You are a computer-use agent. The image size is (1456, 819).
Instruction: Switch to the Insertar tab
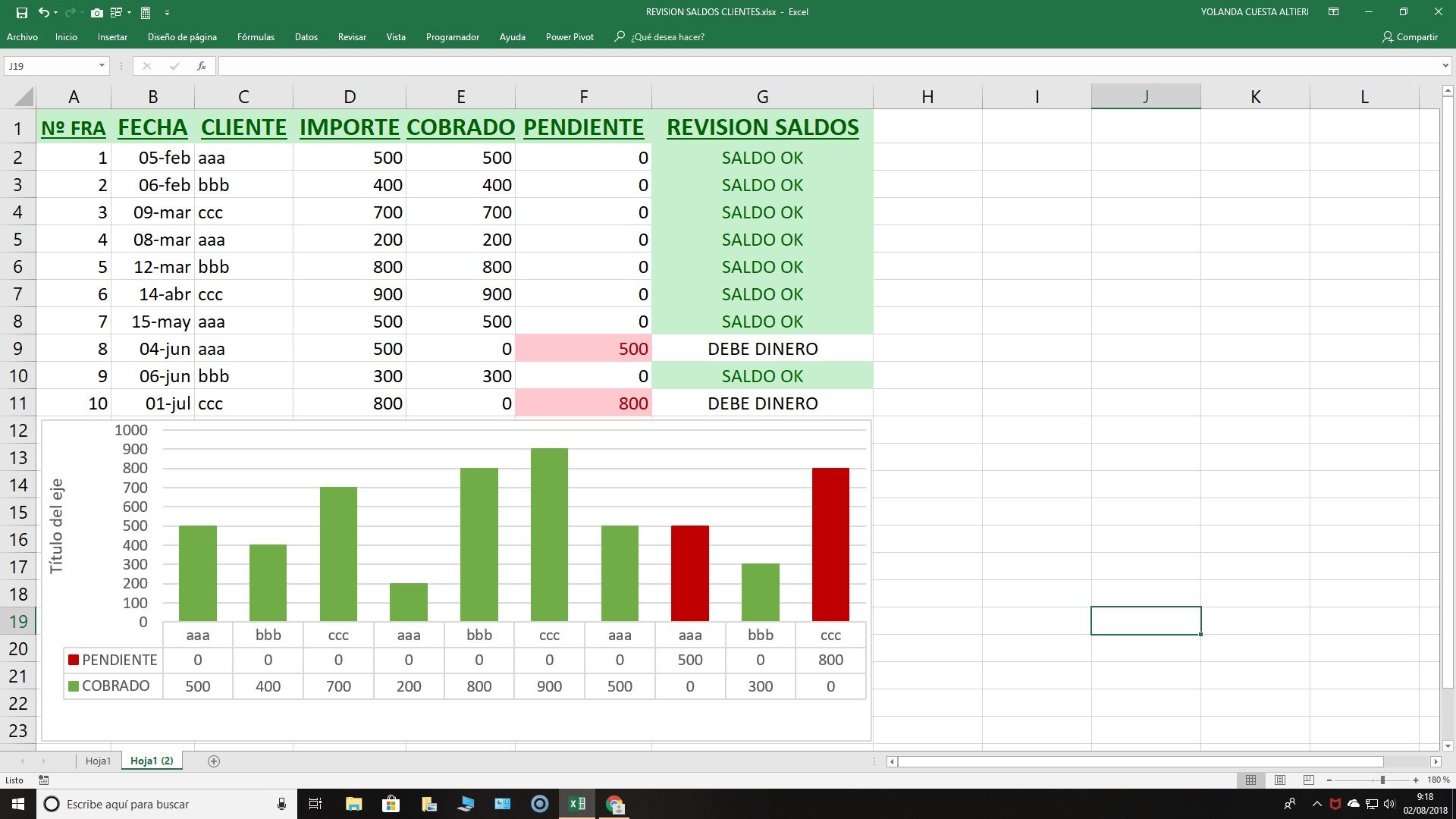coord(112,36)
